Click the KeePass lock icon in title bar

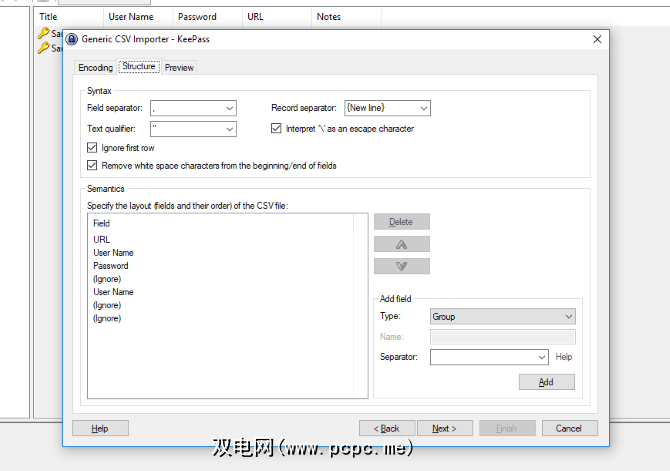pyautogui.click(x=71, y=39)
